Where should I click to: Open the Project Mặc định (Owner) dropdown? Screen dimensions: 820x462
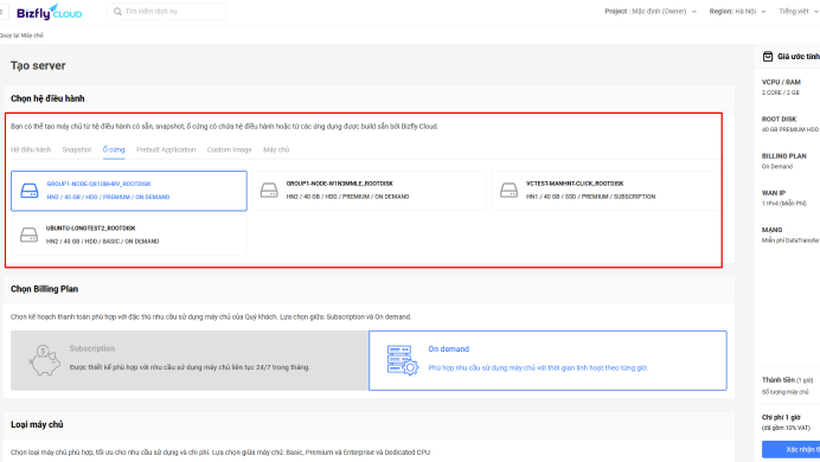(651, 11)
